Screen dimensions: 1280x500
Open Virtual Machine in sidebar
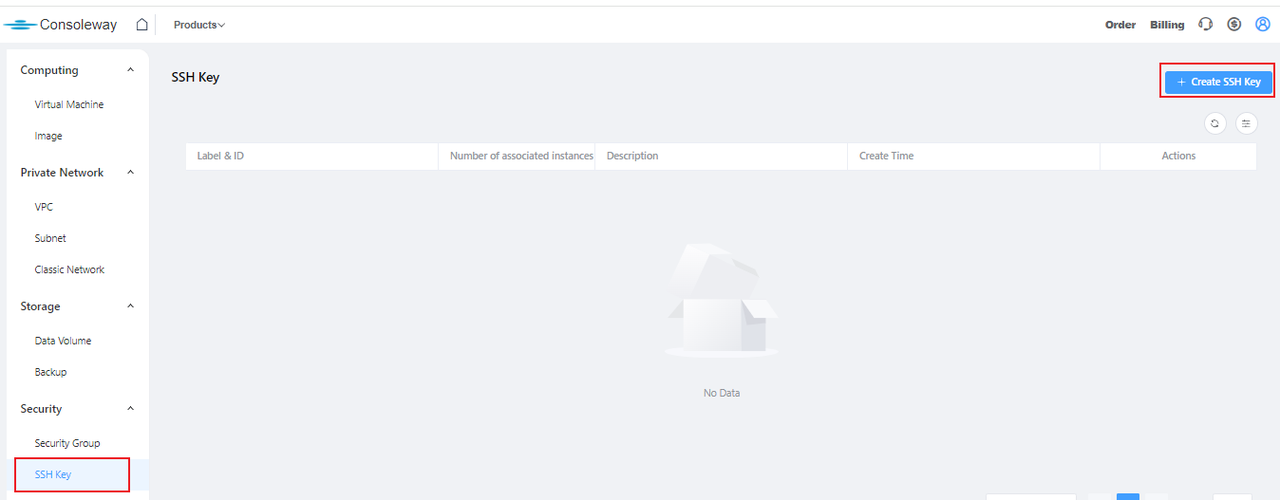[69, 105]
